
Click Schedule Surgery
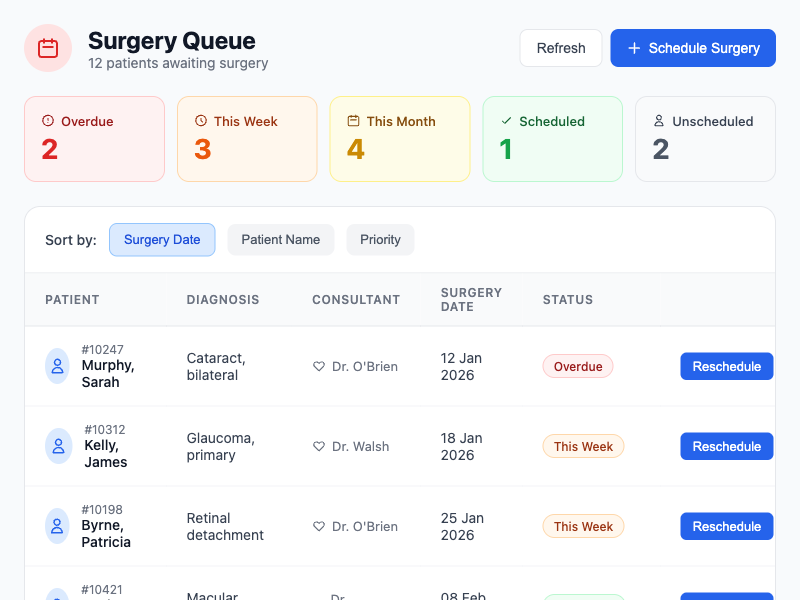point(693,47)
